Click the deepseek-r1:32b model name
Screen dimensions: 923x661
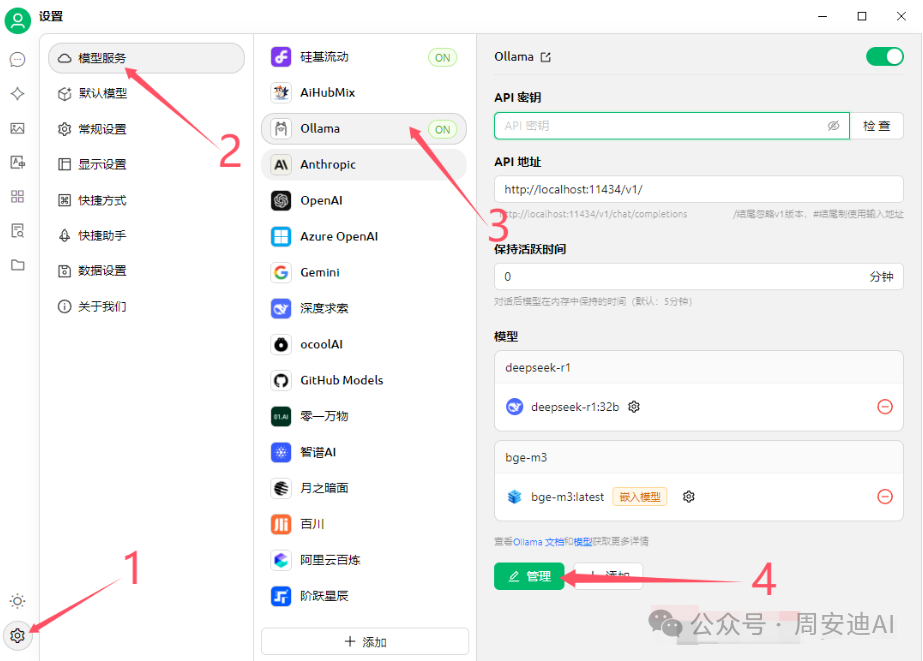(575, 407)
